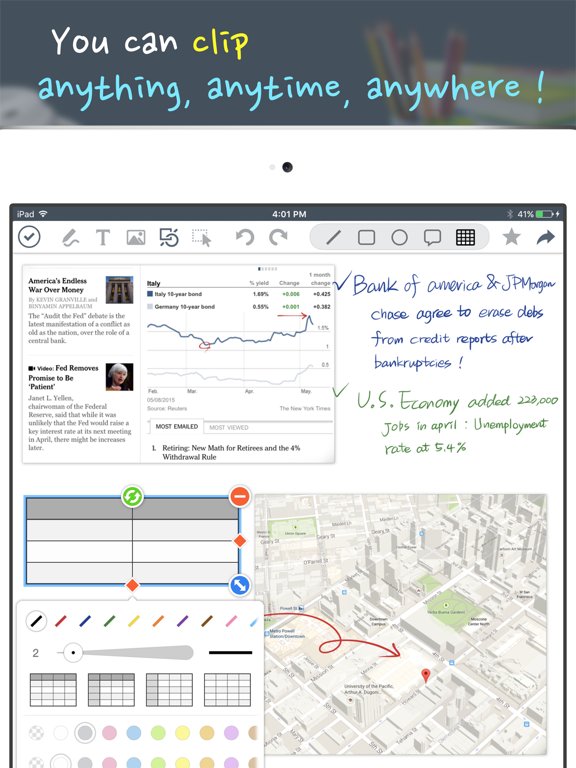The width and height of the screenshot is (576, 768).
Task: Delete table with red minus handle
Action: pyautogui.click(x=240, y=496)
